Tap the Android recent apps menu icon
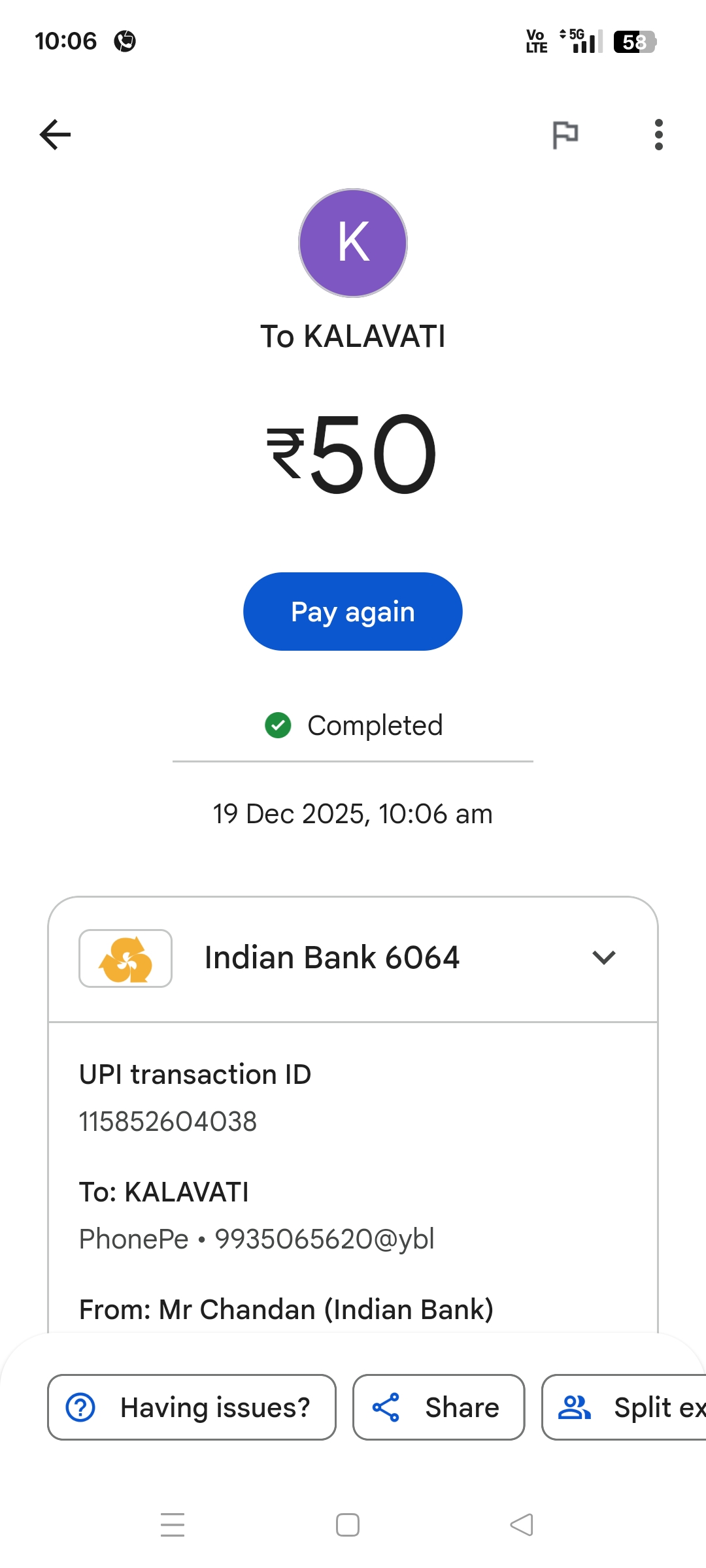 173,1525
